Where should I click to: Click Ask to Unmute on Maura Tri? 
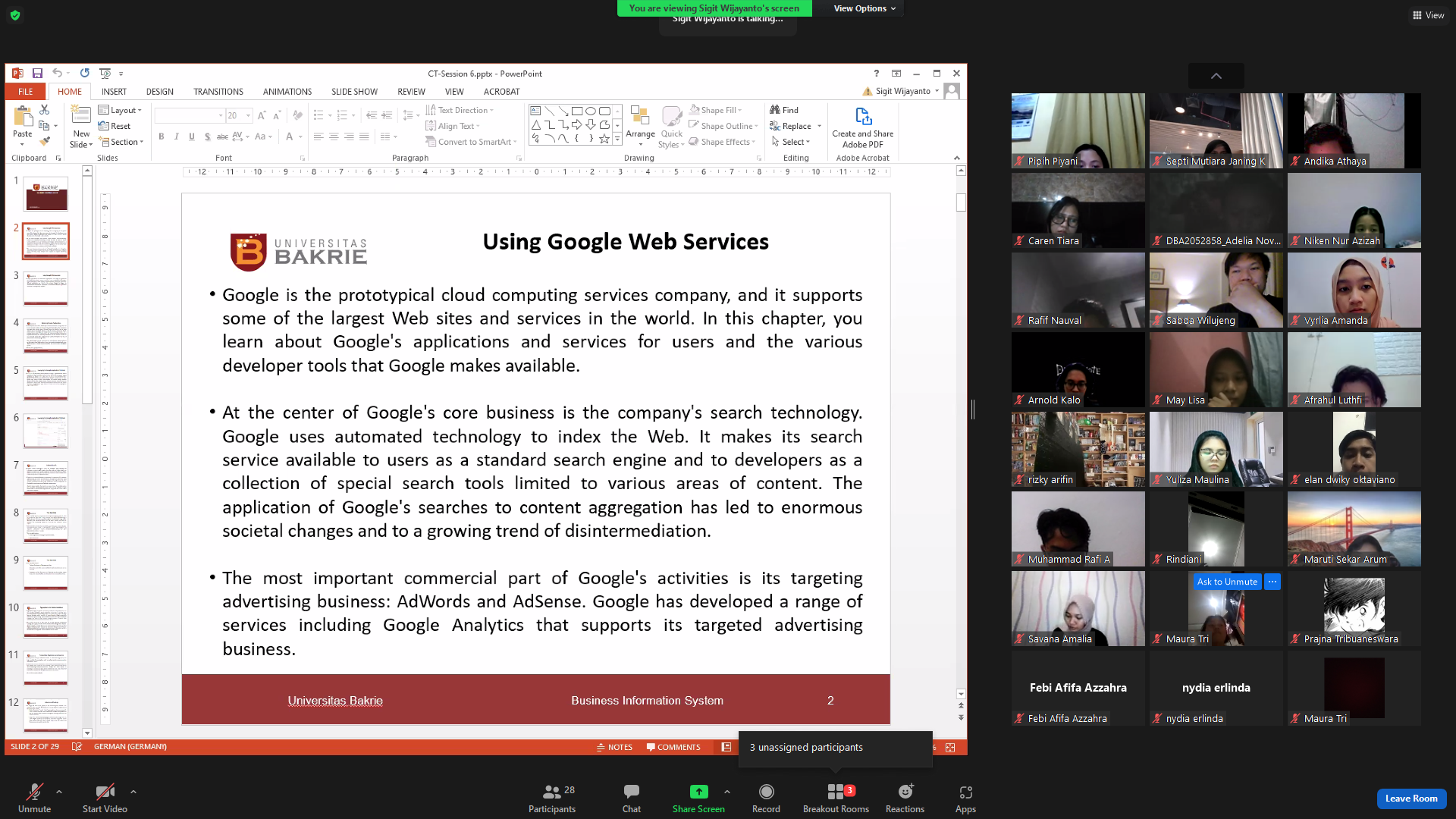coord(1227,582)
